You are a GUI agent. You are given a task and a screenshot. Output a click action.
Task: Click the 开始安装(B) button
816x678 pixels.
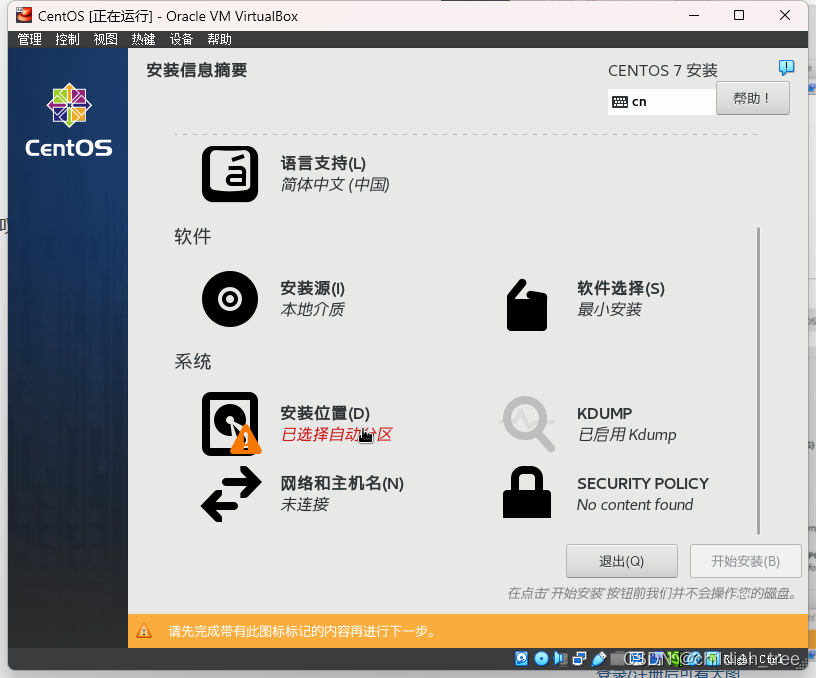[x=745, y=561]
